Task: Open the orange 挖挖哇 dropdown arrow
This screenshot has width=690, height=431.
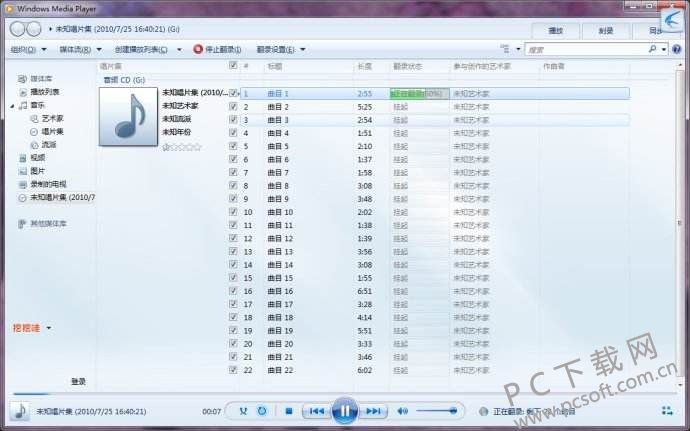Action: (x=49, y=328)
